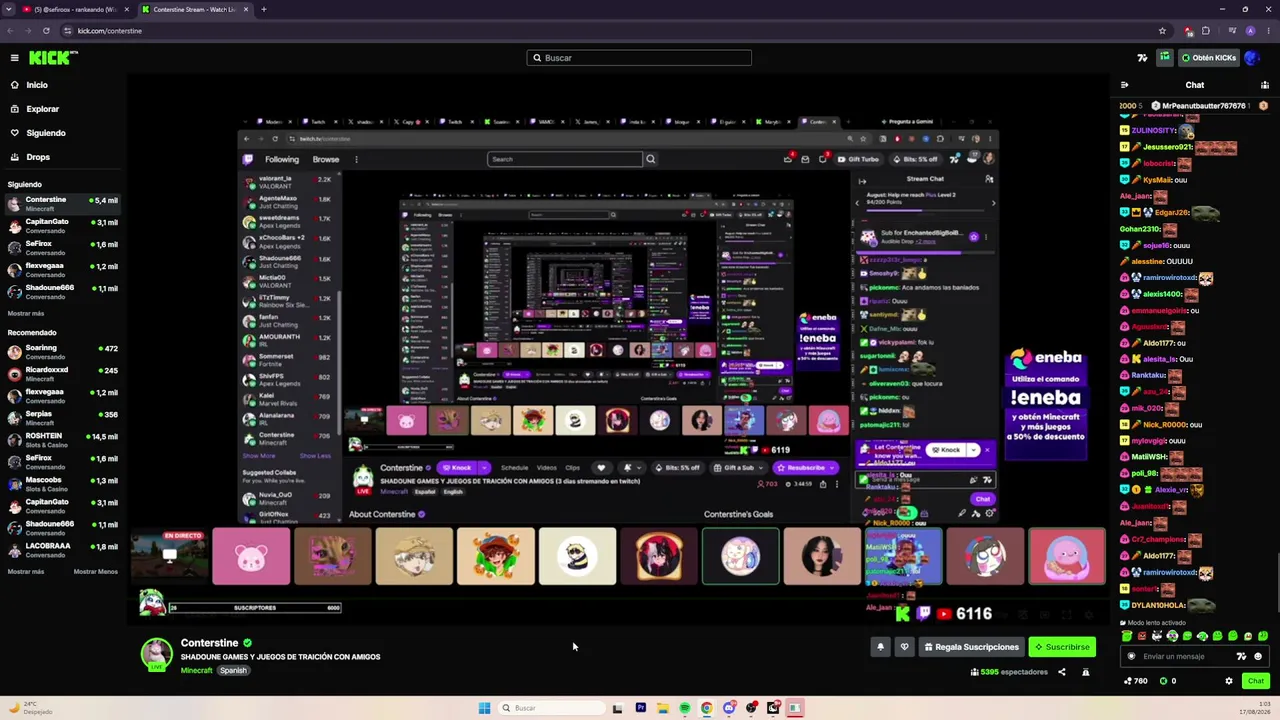
Task: Click the first green quick emote in chat
Action: (x=1127, y=636)
